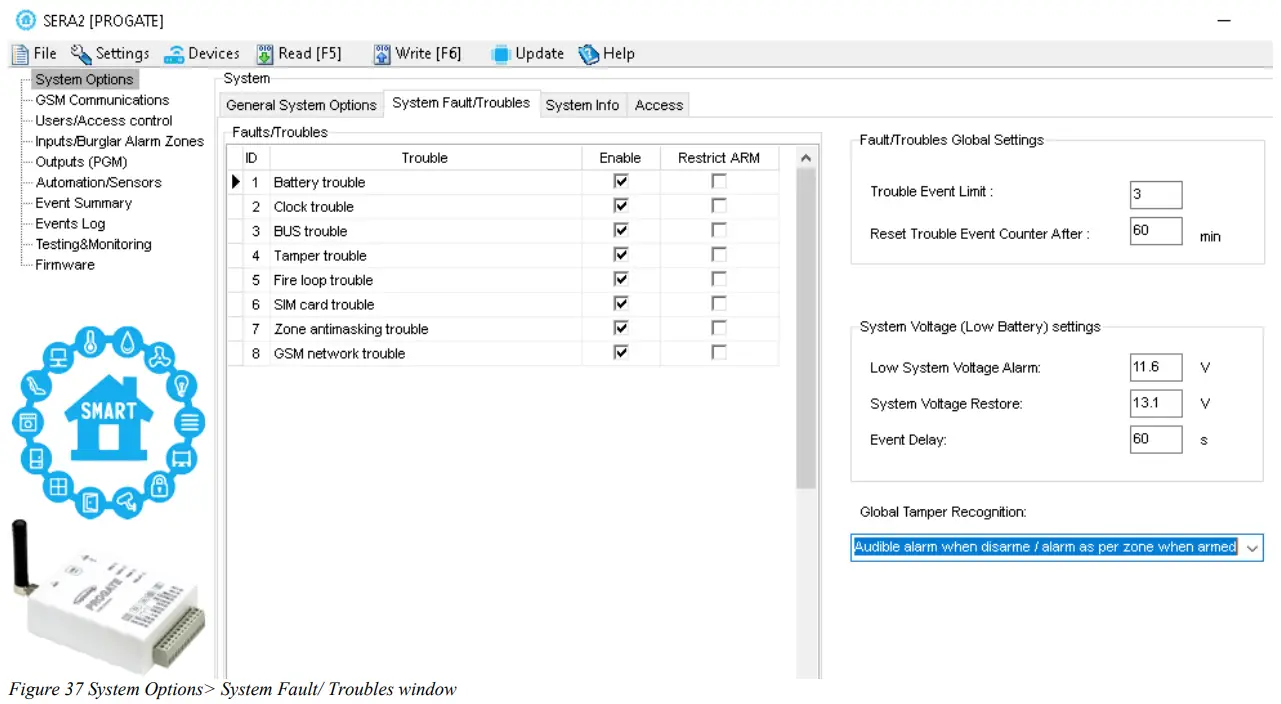1281x704 pixels.
Task: Open the Access tab
Action: click(x=658, y=104)
